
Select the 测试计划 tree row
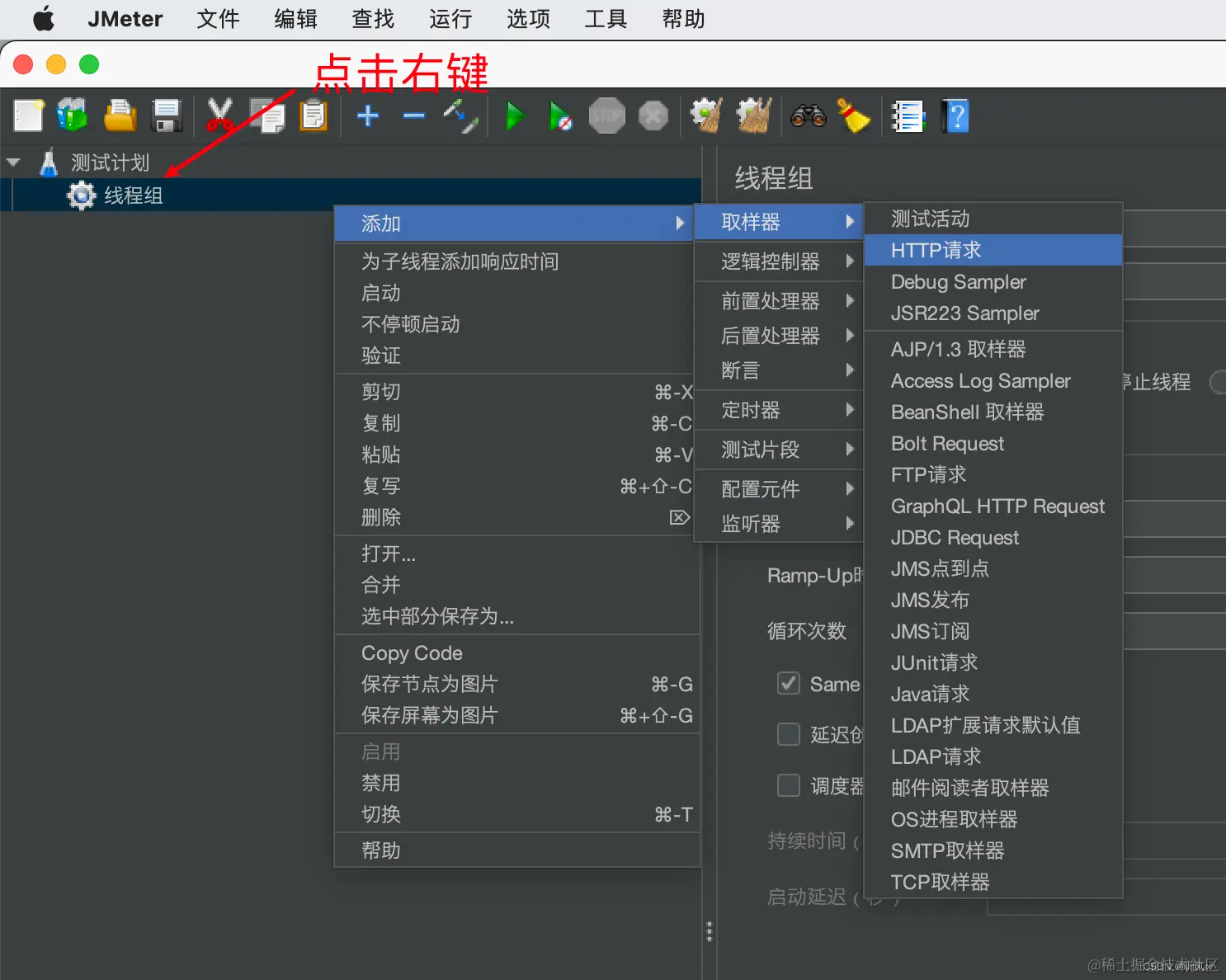point(351,163)
